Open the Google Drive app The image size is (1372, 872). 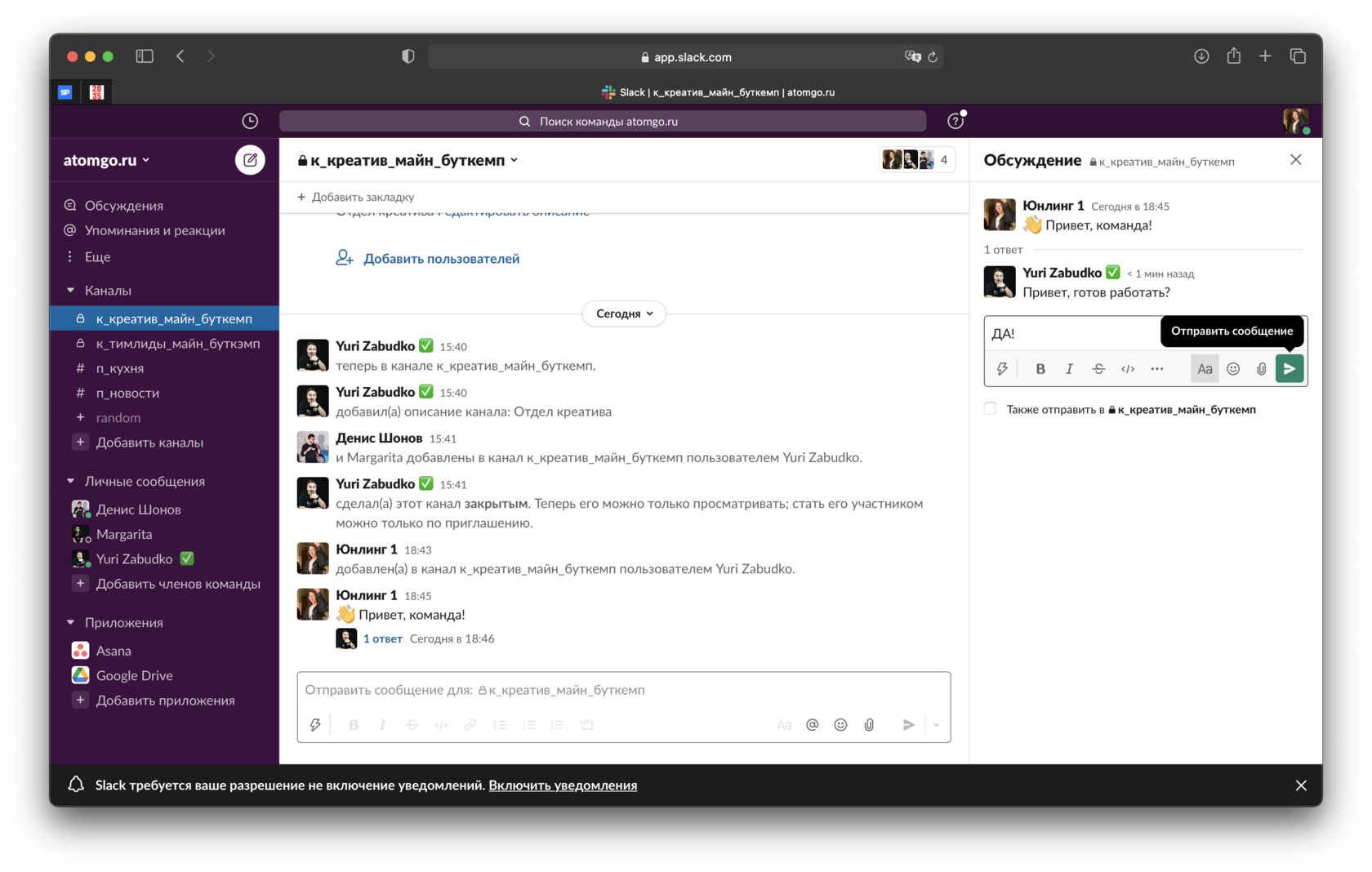pyautogui.click(x=164, y=676)
